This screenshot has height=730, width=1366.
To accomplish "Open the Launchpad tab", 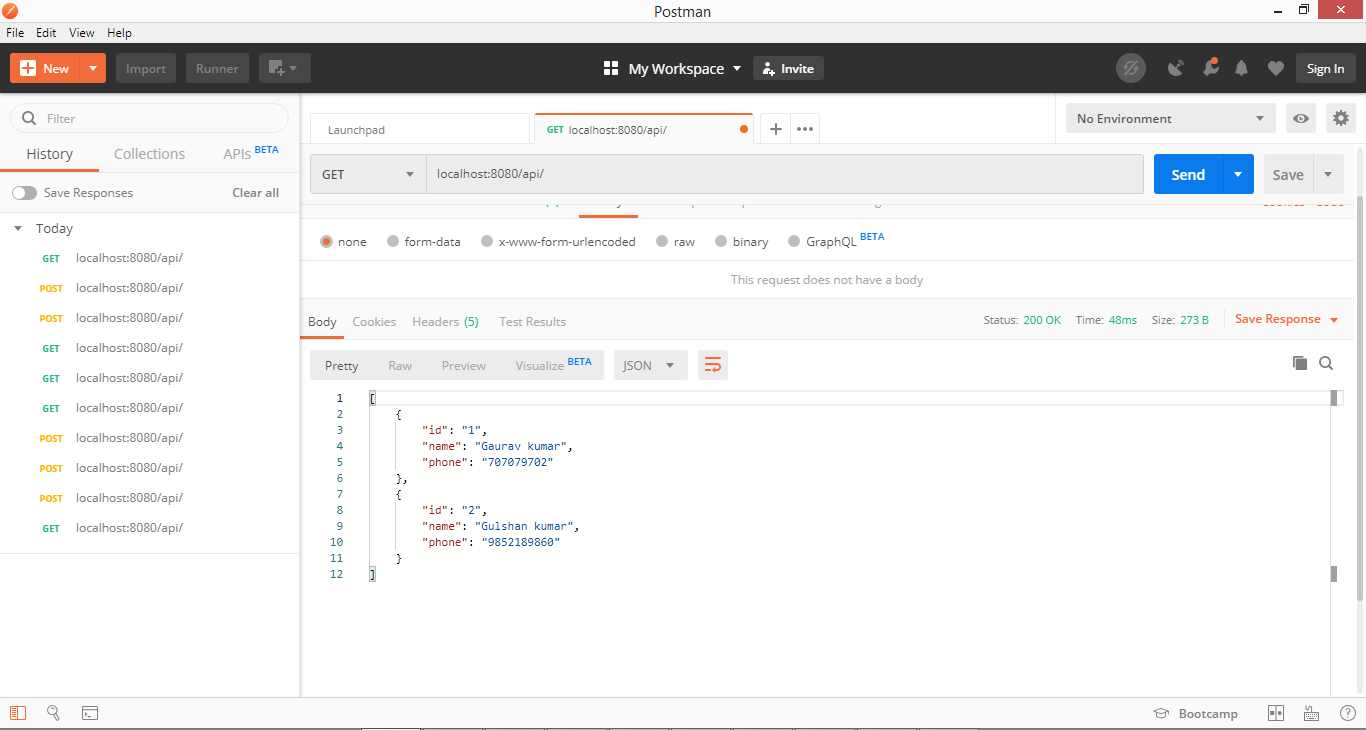I will pos(420,129).
